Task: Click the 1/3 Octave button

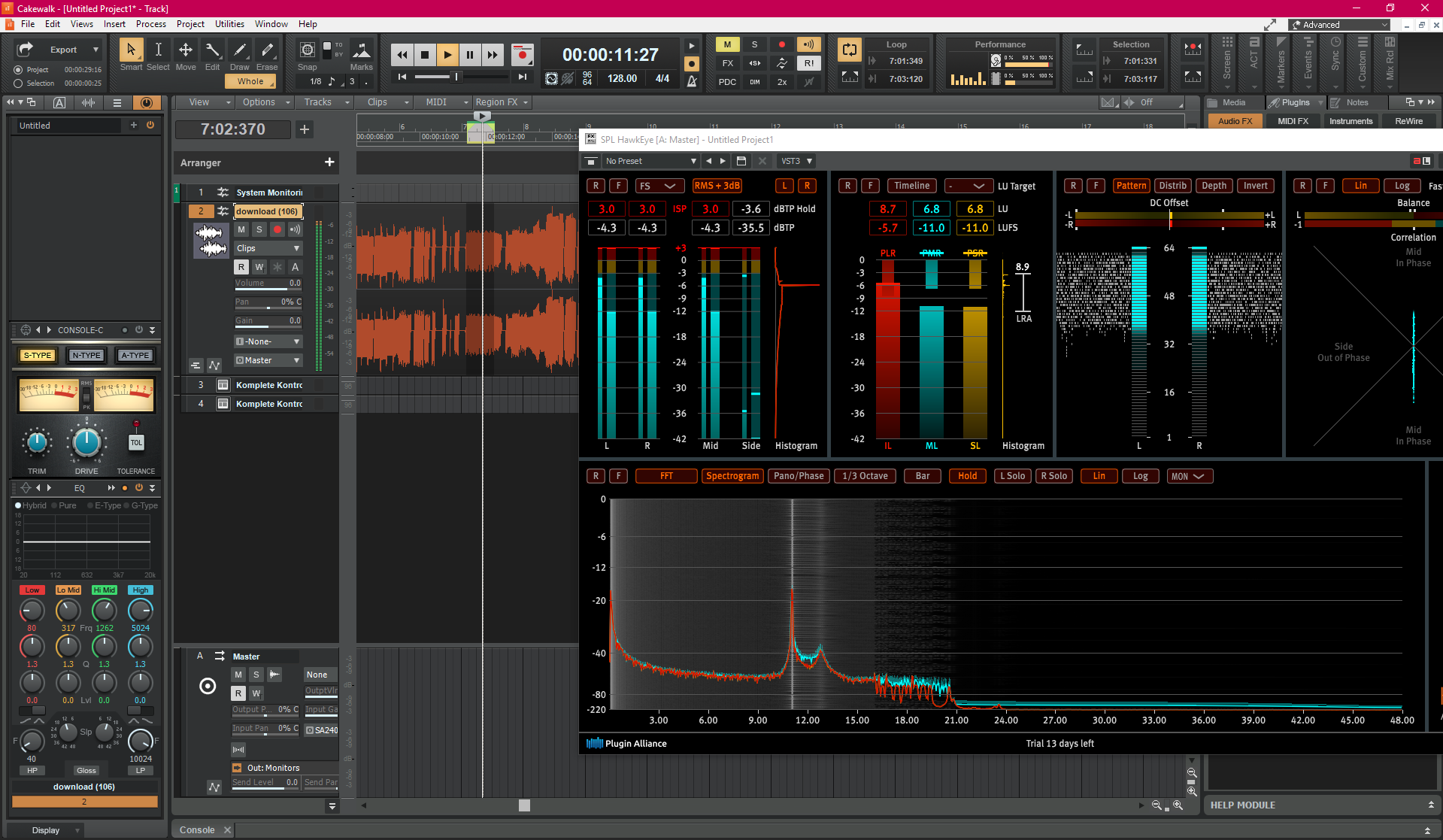Action: (865, 476)
